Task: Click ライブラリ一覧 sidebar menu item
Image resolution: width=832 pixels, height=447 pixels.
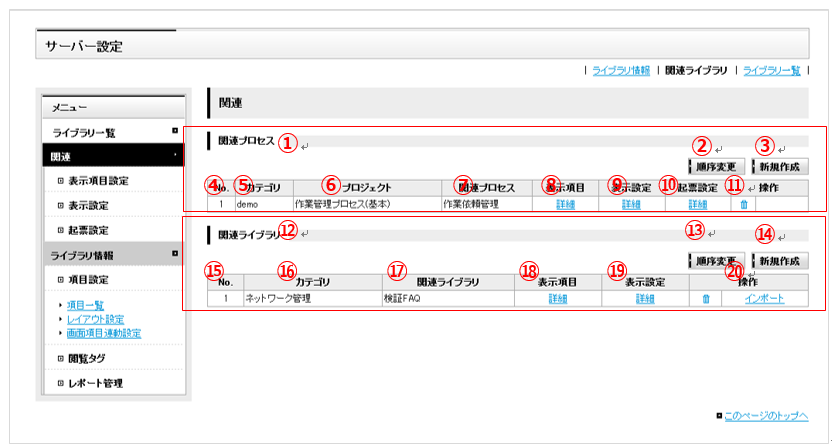Action: pos(84,133)
